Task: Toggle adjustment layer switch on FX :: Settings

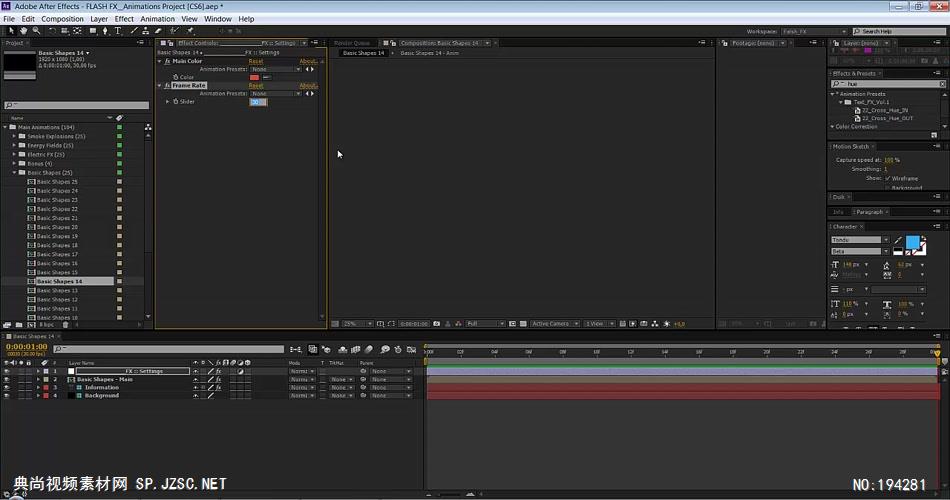Action: tap(241, 371)
